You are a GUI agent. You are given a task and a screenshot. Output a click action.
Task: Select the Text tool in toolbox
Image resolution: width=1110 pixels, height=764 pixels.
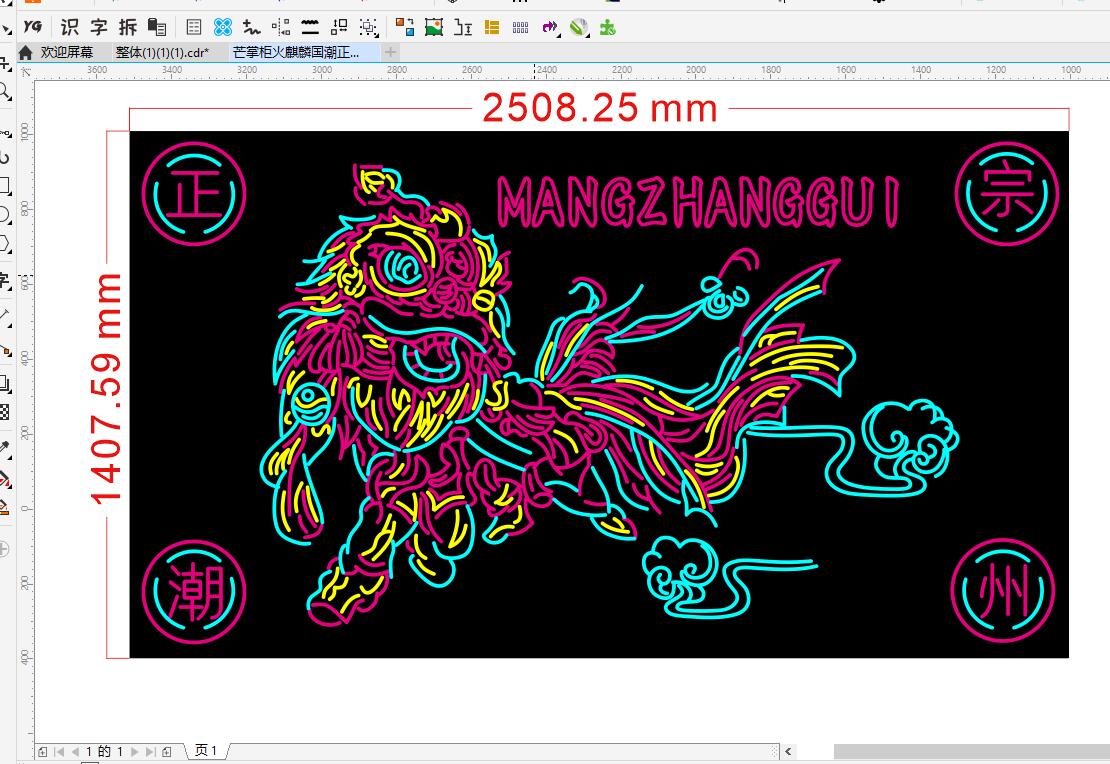tap(6, 281)
